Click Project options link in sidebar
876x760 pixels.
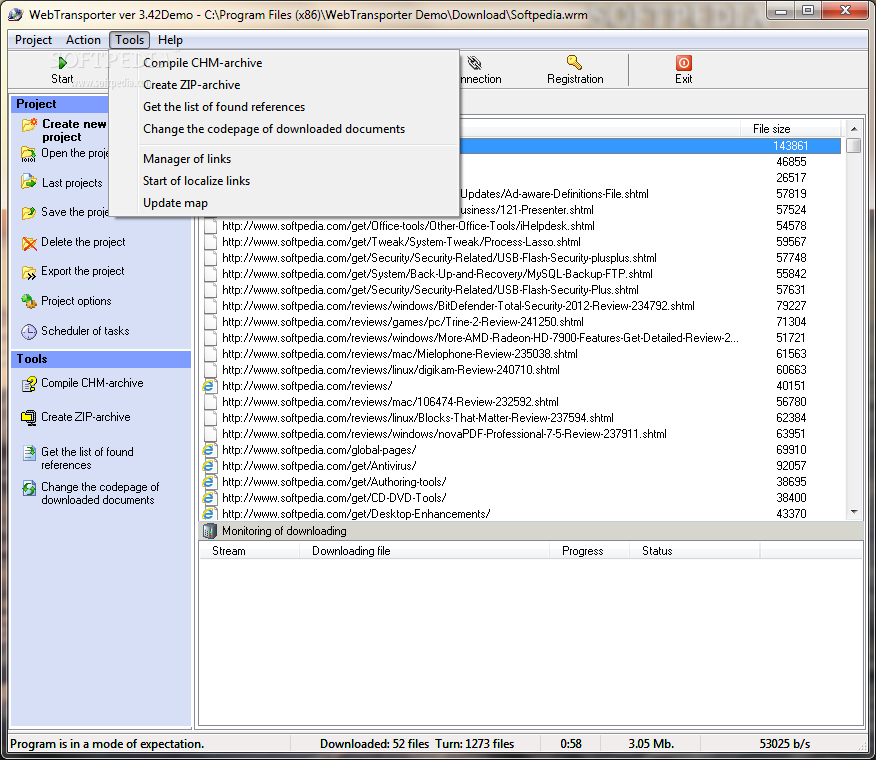click(x=76, y=301)
